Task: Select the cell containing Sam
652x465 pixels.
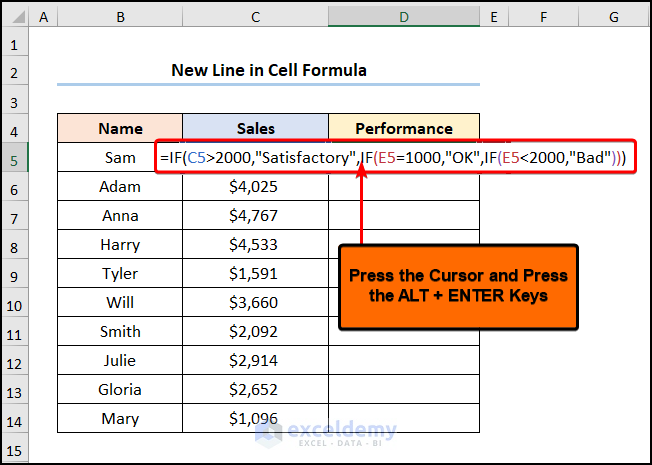Action: pyautogui.click(x=120, y=158)
